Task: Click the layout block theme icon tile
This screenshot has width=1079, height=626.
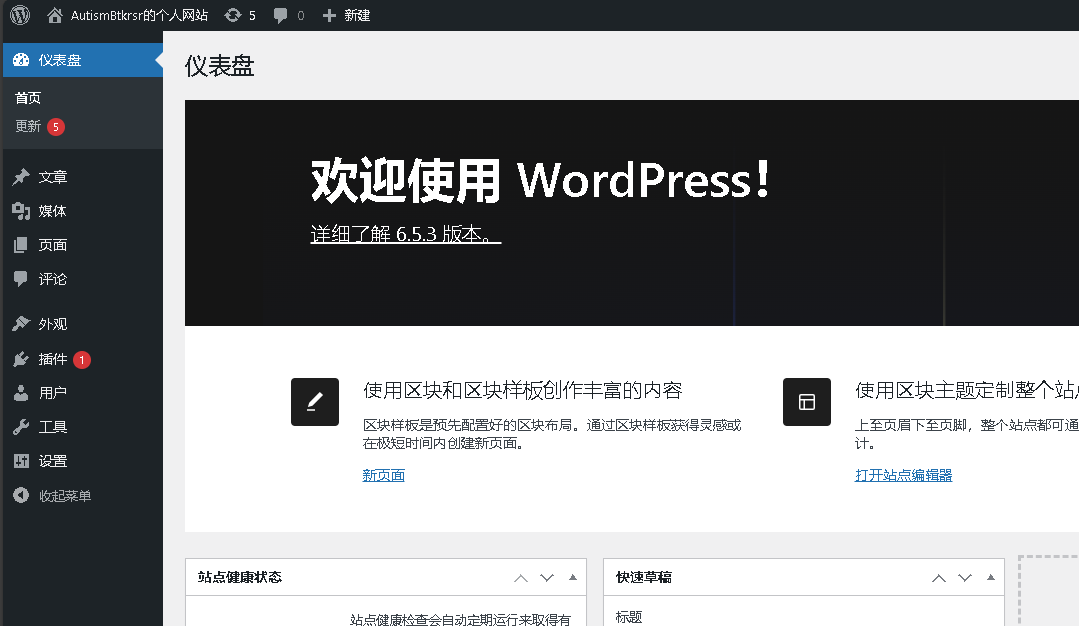Action: tap(806, 402)
